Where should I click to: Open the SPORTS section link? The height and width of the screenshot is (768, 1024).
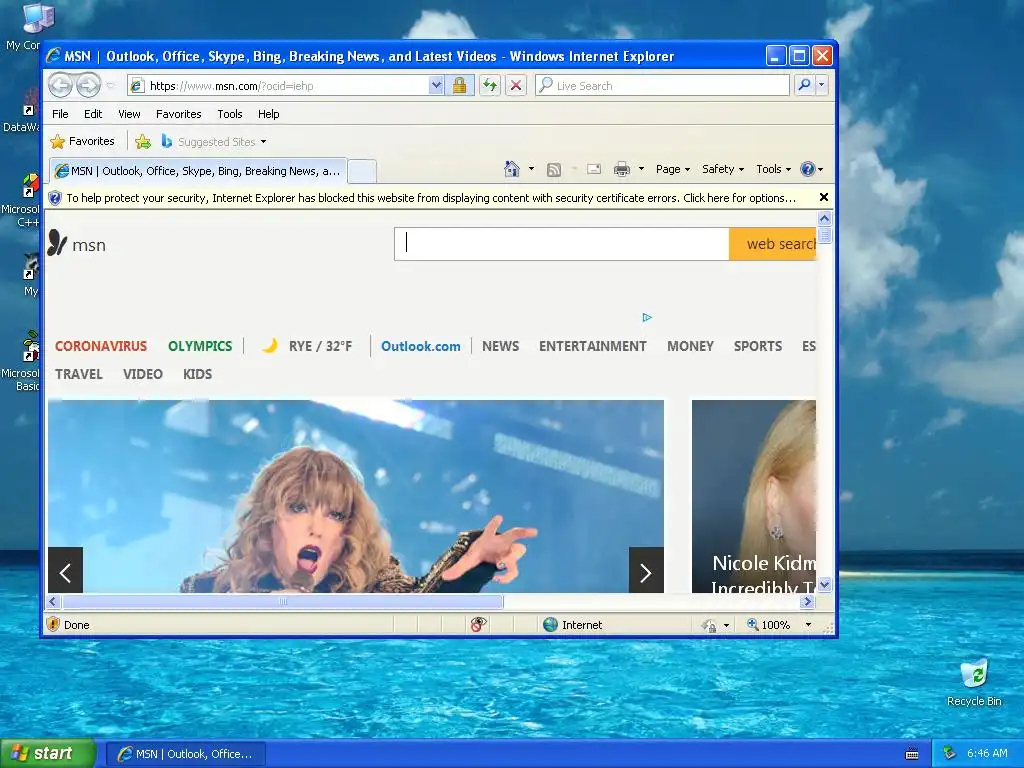point(758,346)
